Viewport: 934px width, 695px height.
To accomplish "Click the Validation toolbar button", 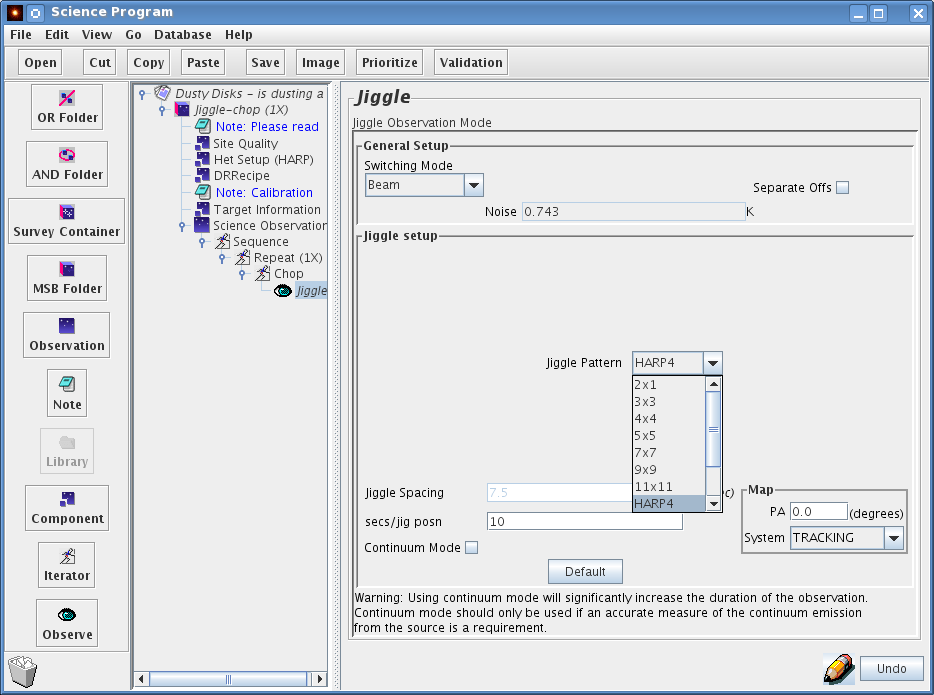I will point(471,62).
